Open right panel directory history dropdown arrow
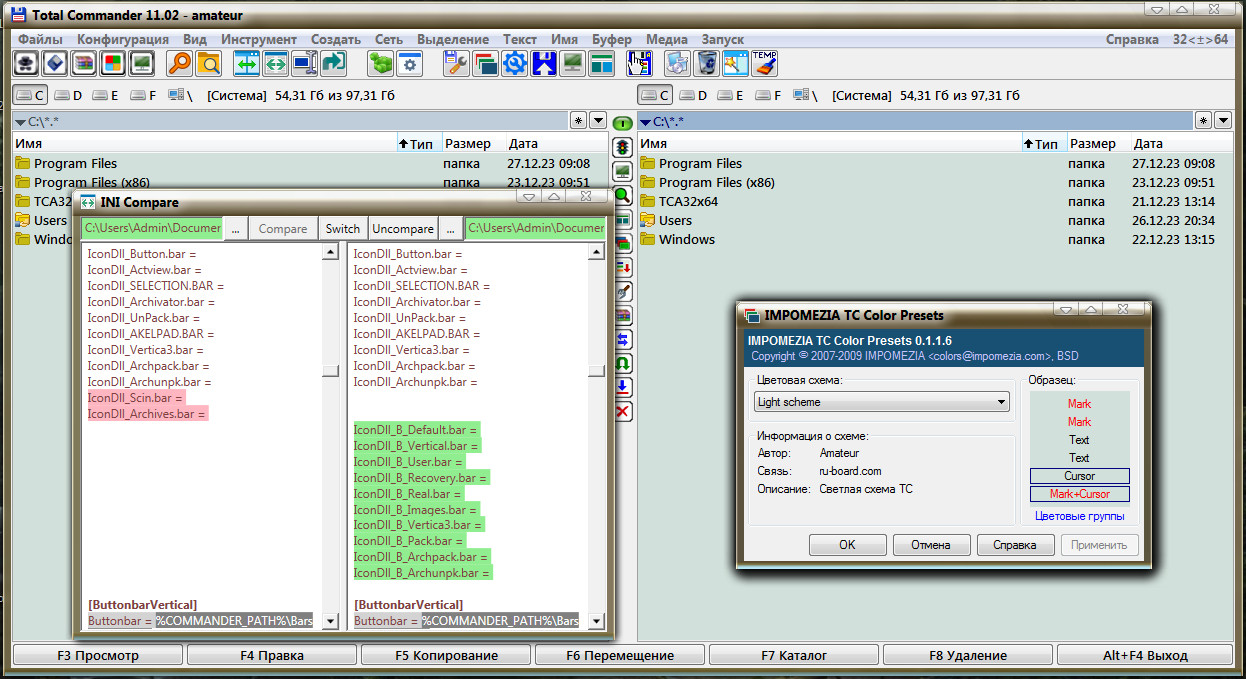The height and width of the screenshot is (679, 1246). [1222, 120]
